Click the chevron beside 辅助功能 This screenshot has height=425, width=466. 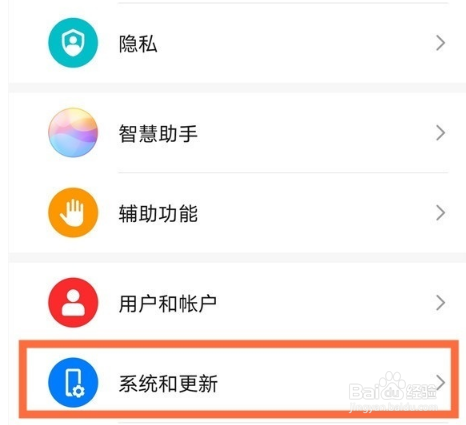(x=441, y=213)
